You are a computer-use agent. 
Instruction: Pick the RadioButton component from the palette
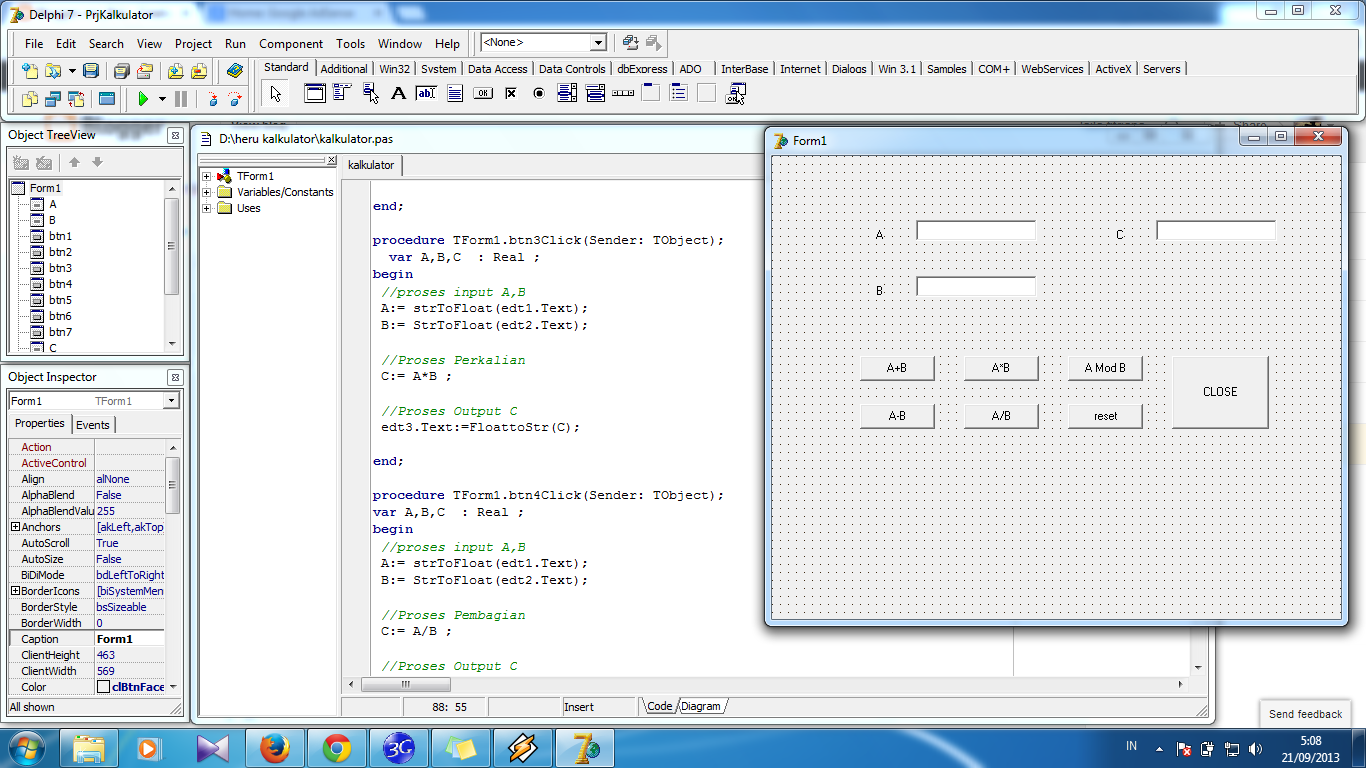(x=539, y=94)
